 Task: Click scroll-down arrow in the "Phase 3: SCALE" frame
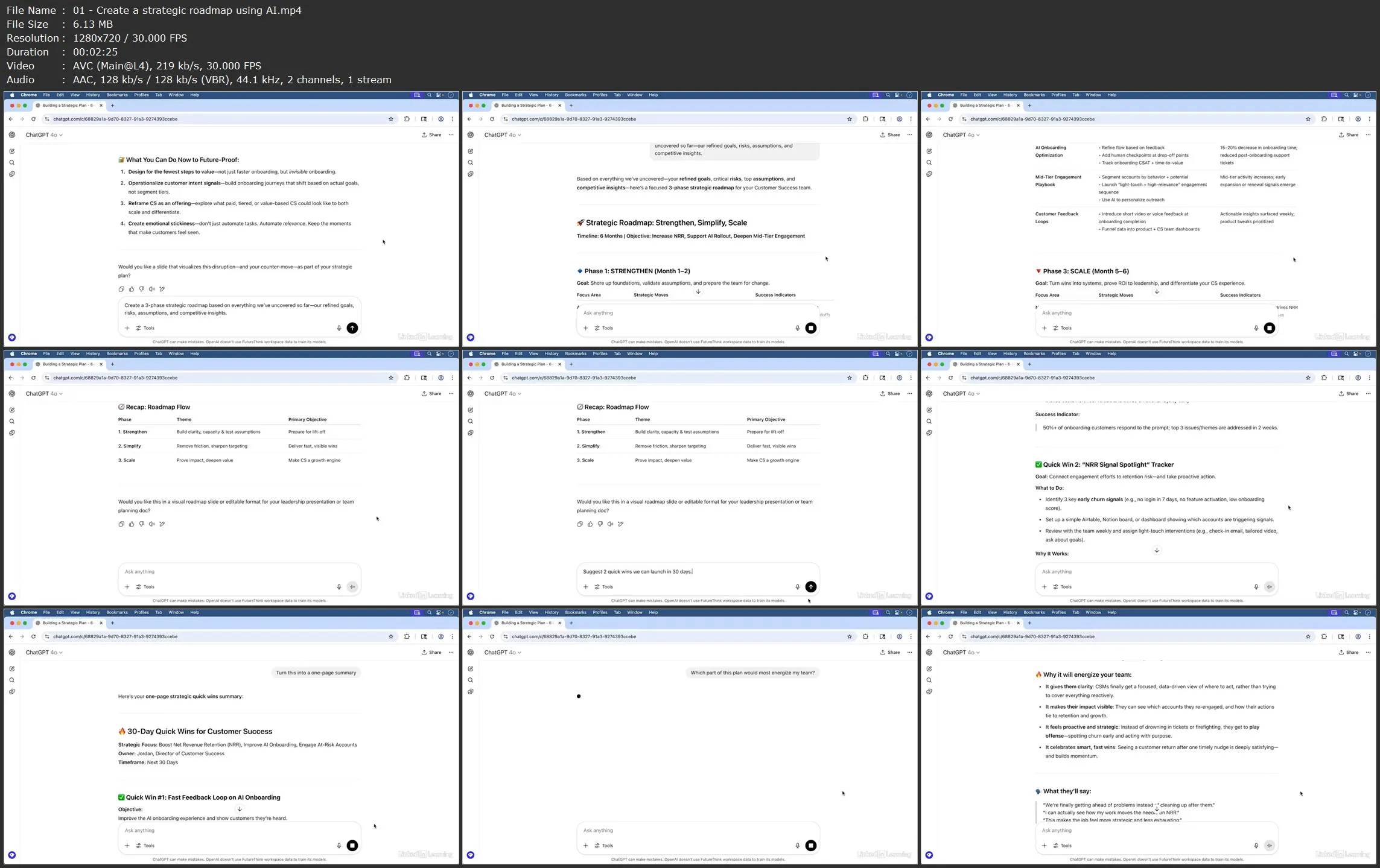click(1157, 292)
